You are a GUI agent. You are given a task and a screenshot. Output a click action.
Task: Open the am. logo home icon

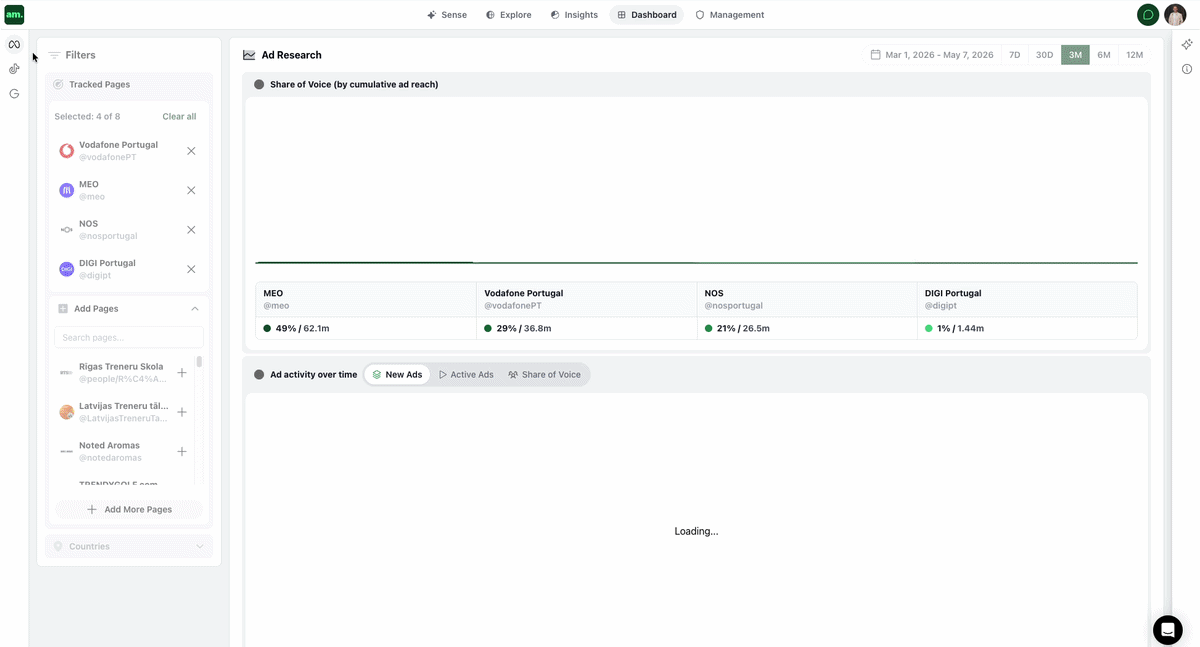(14, 15)
